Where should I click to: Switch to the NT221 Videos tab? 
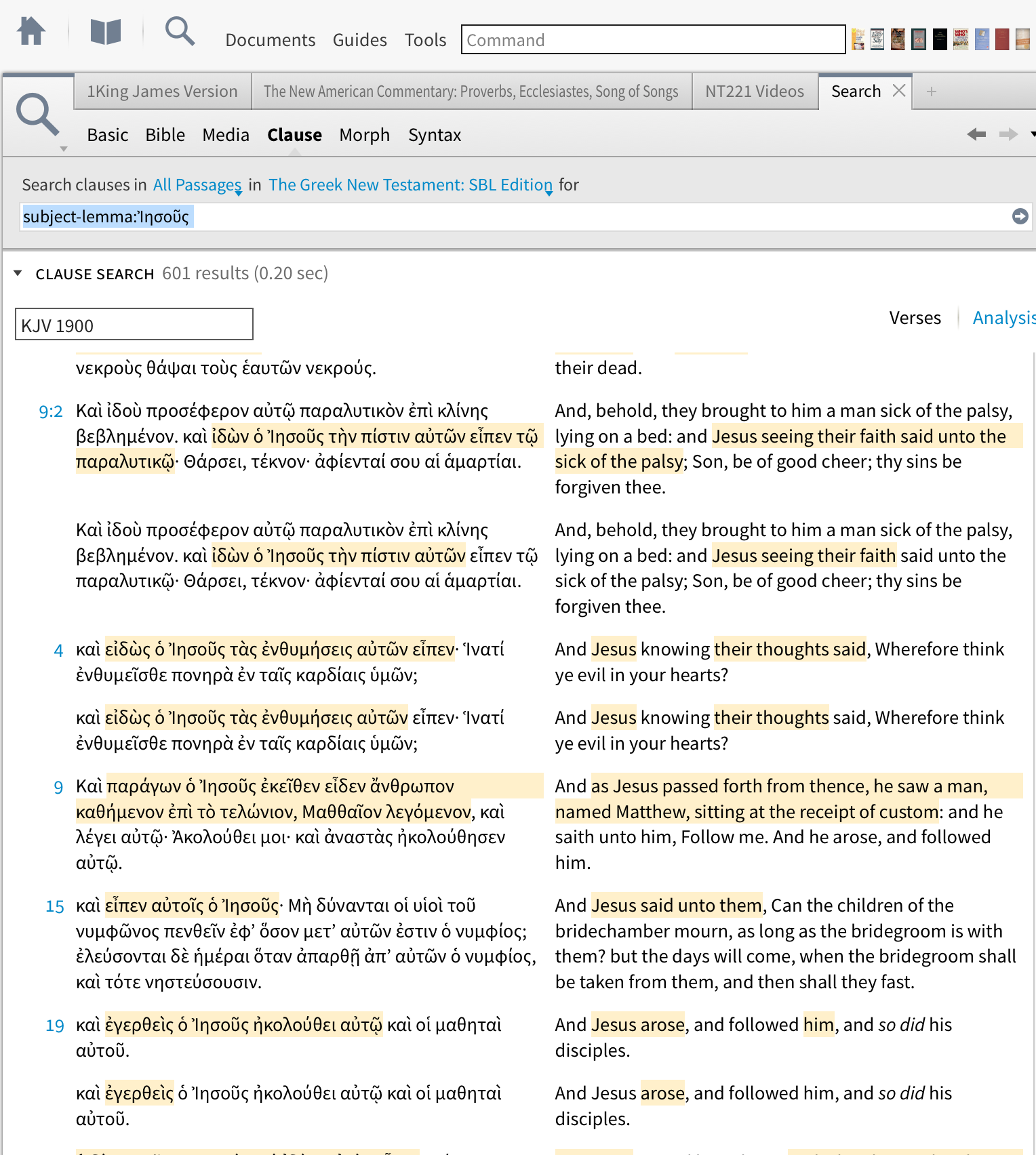pos(755,92)
